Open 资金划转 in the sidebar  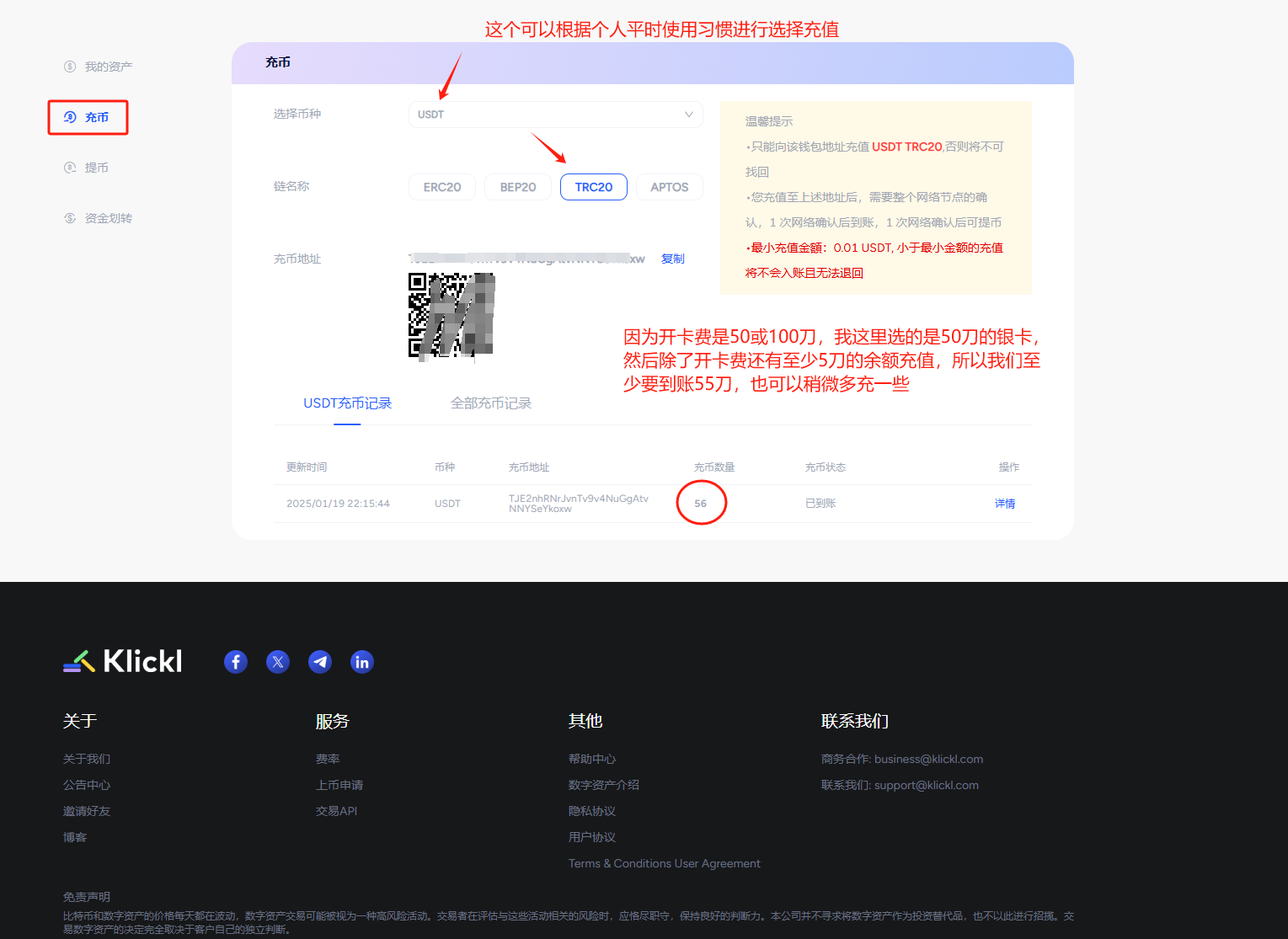click(x=108, y=218)
